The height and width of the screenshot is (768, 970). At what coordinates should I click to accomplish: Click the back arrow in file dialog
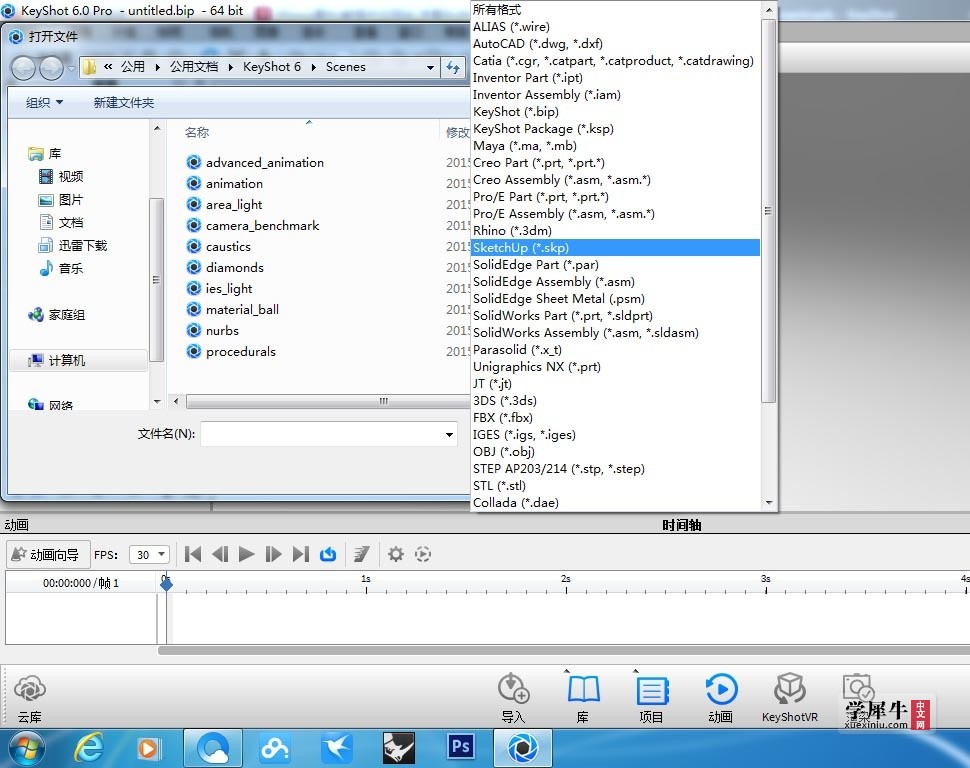(x=24, y=68)
